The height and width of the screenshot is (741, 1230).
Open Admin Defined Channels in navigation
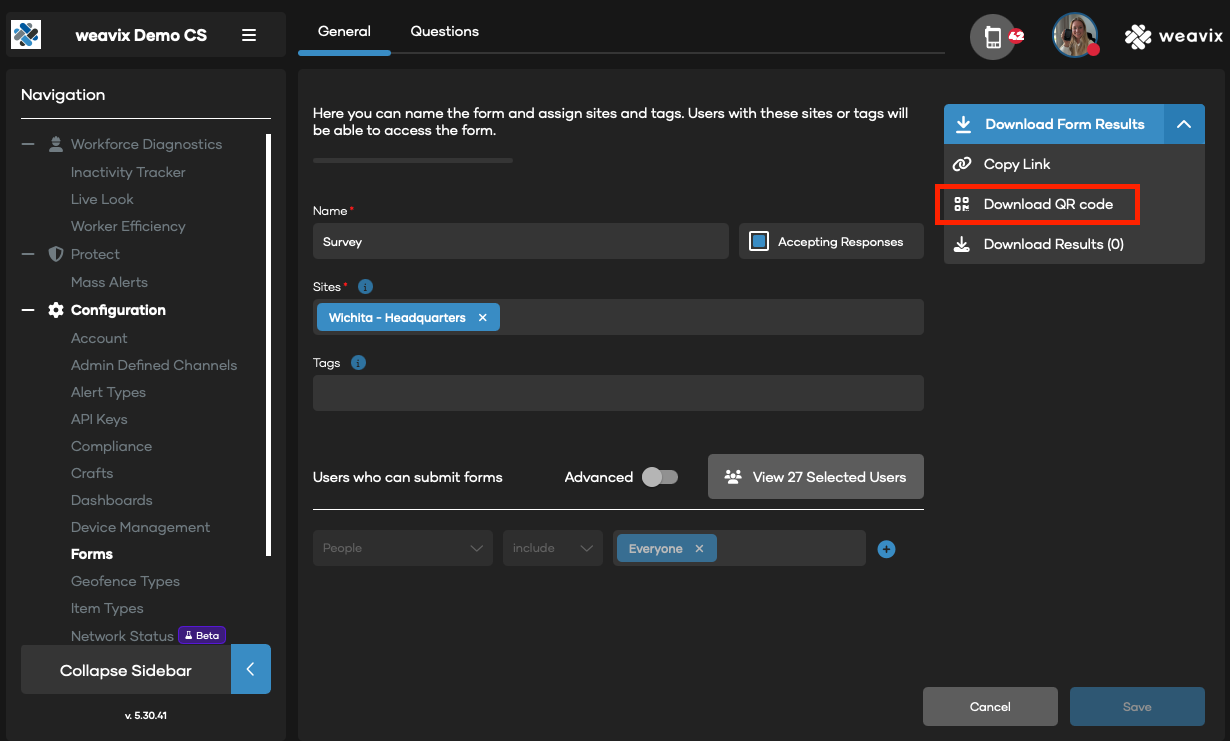(154, 365)
